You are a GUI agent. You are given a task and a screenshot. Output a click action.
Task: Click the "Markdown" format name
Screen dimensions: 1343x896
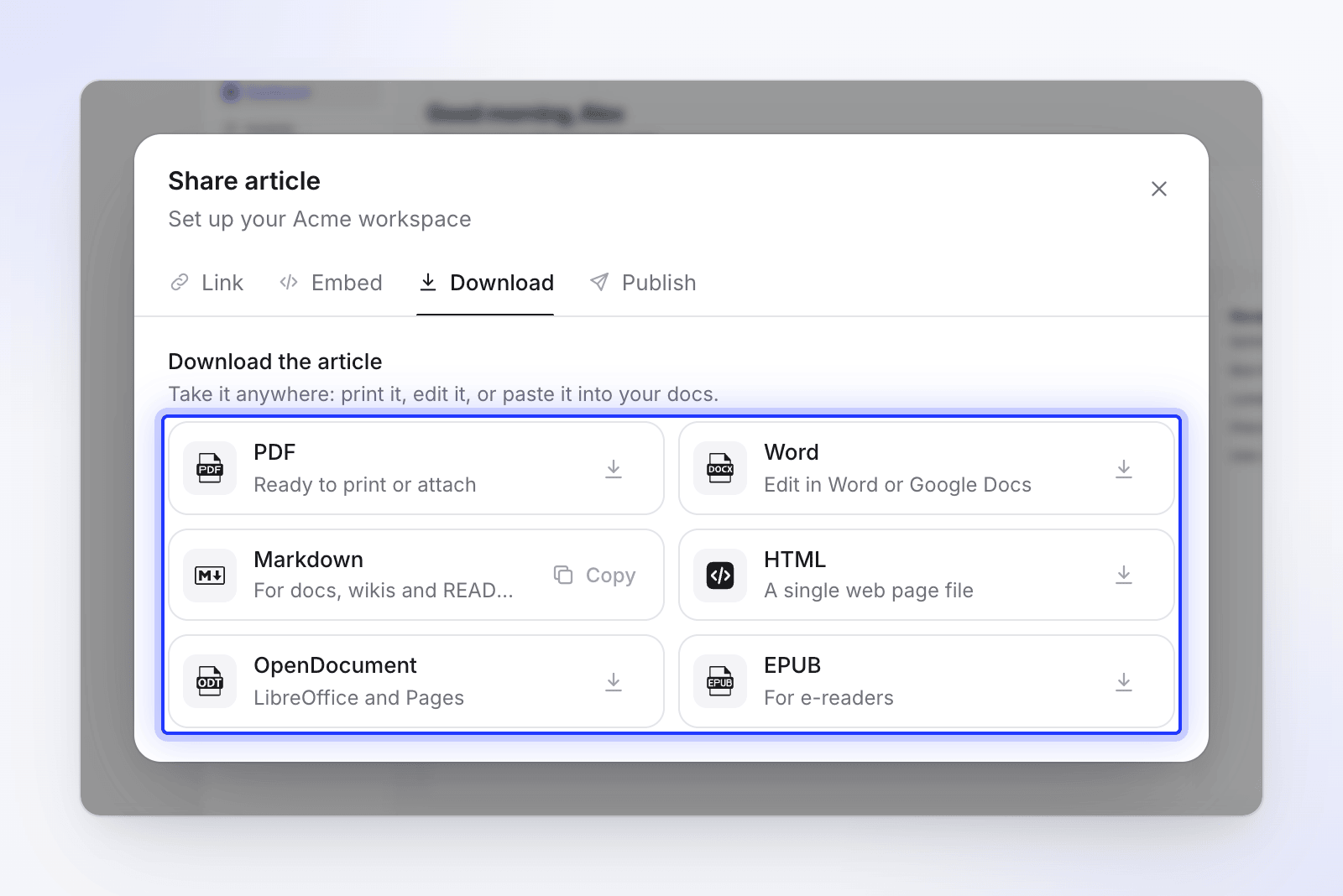[308, 560]
